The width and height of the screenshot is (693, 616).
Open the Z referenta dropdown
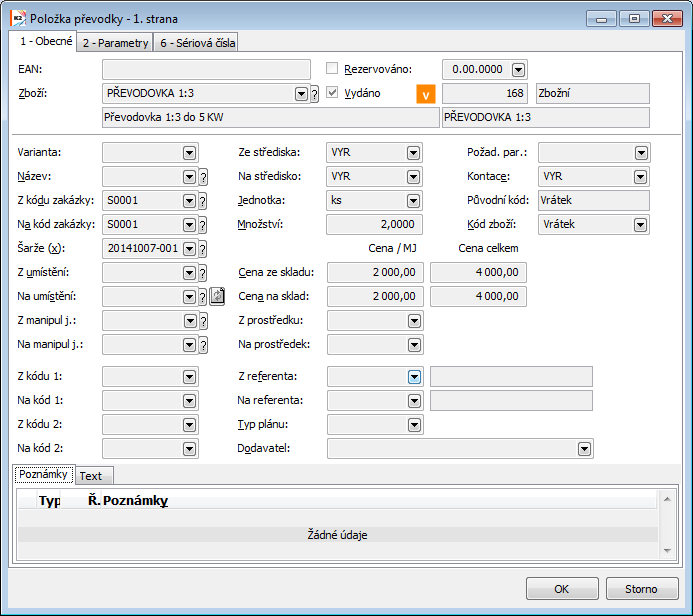pos(414,377)
